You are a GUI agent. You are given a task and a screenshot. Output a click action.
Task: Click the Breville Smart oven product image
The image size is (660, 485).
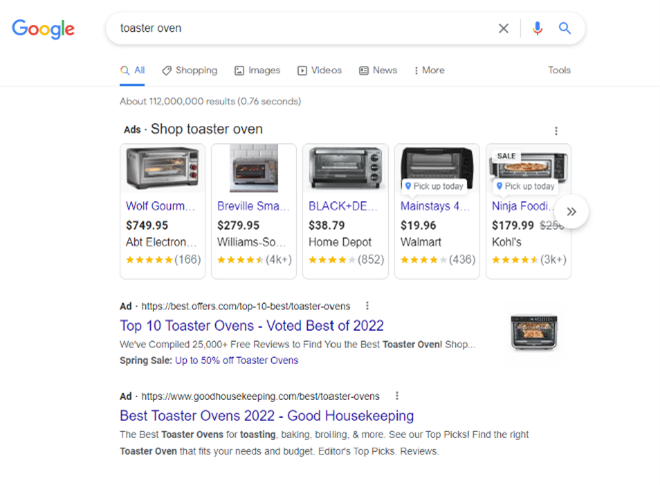tap(254, 168)
